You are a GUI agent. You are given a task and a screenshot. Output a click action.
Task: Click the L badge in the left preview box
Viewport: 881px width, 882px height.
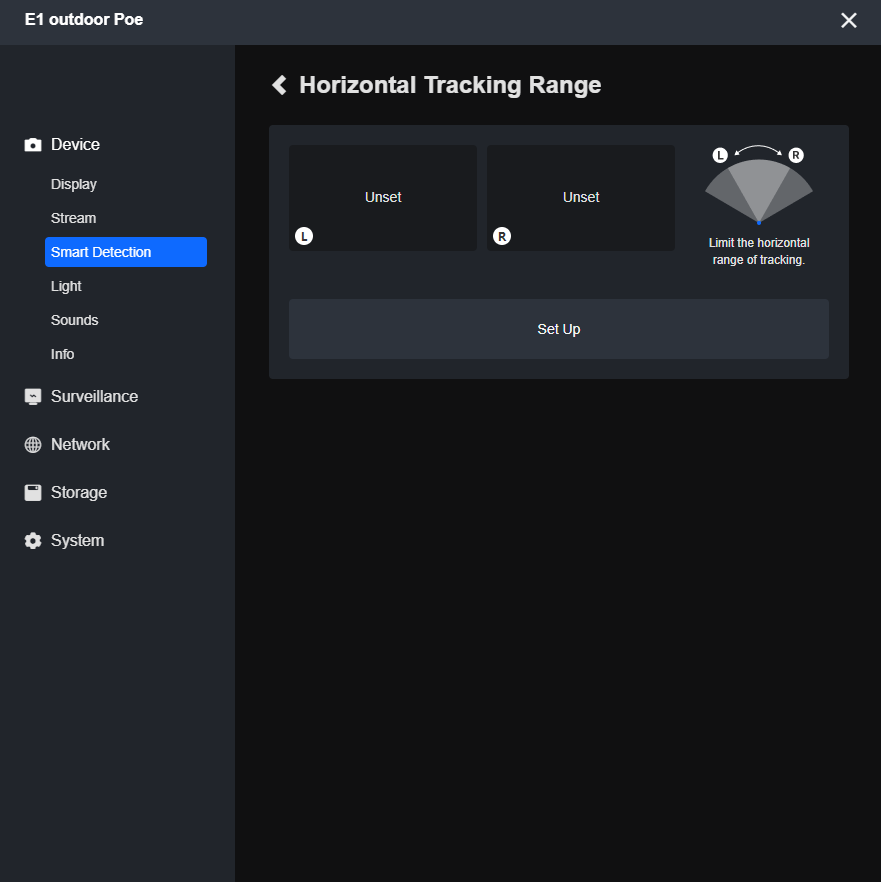click(304, 236)
